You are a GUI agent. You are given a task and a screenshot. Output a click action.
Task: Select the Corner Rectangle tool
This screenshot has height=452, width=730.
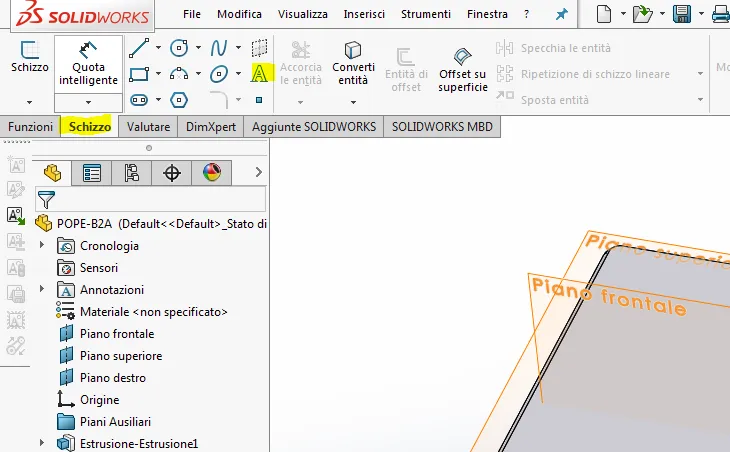coord(139,74)
